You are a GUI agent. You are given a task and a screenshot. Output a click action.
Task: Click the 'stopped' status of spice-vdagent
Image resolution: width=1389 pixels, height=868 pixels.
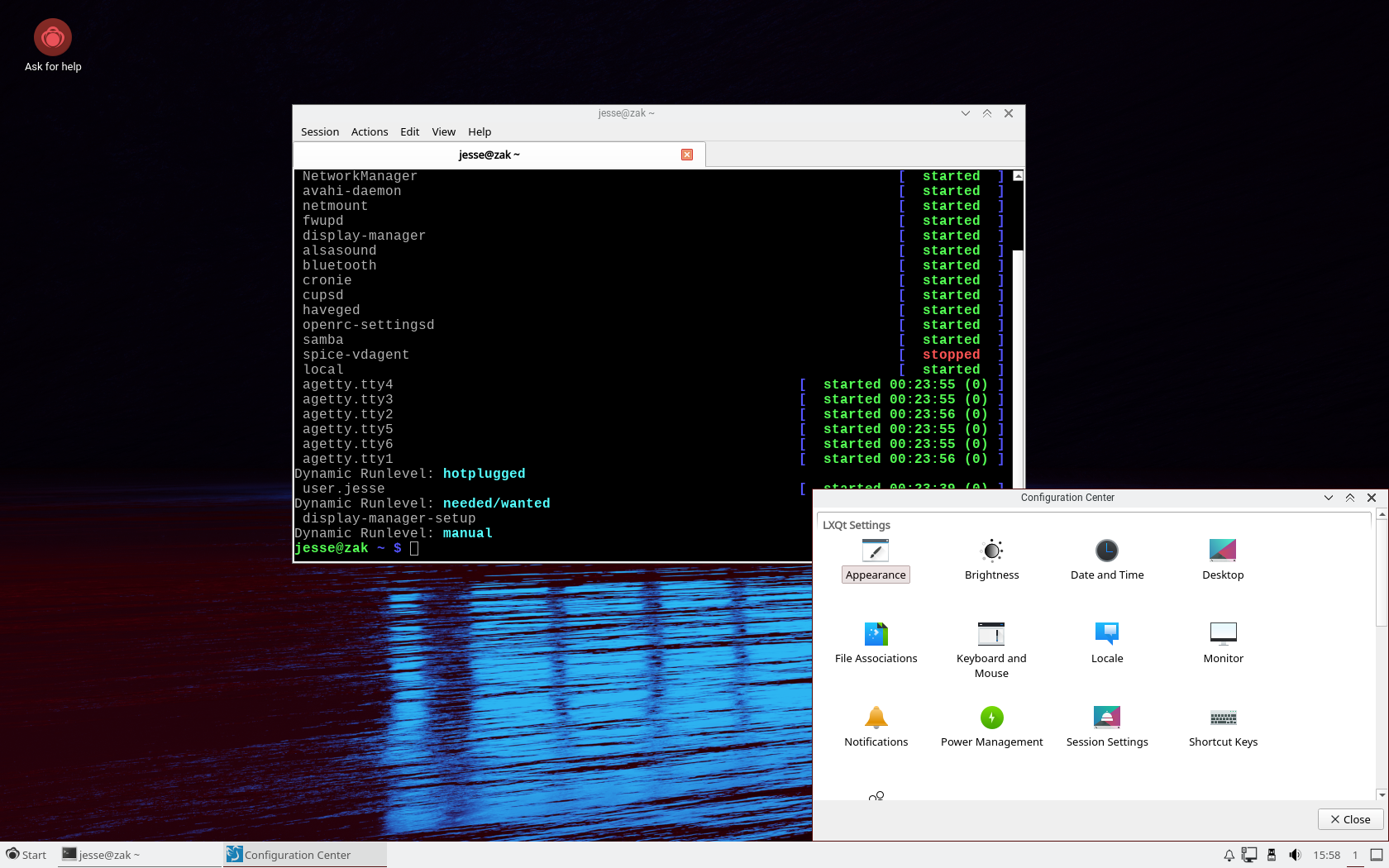coord(951,355)
